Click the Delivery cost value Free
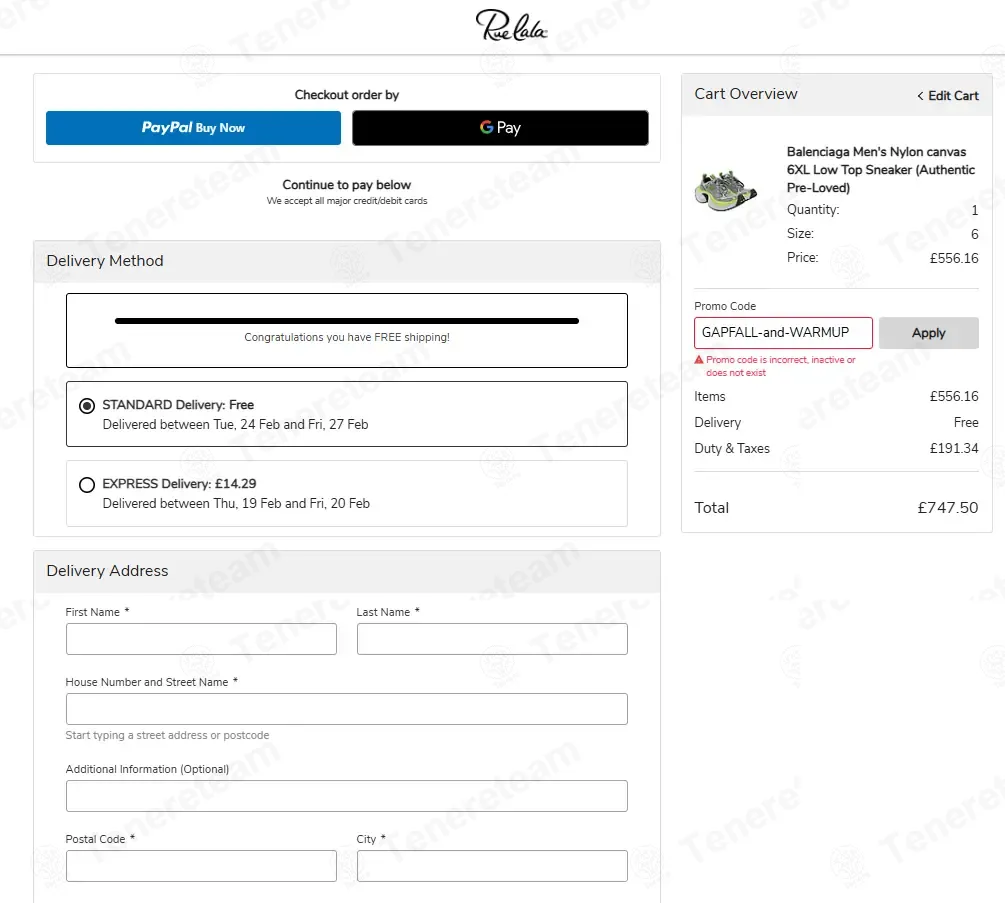1005x903 pixels. [x=966, y=422]
